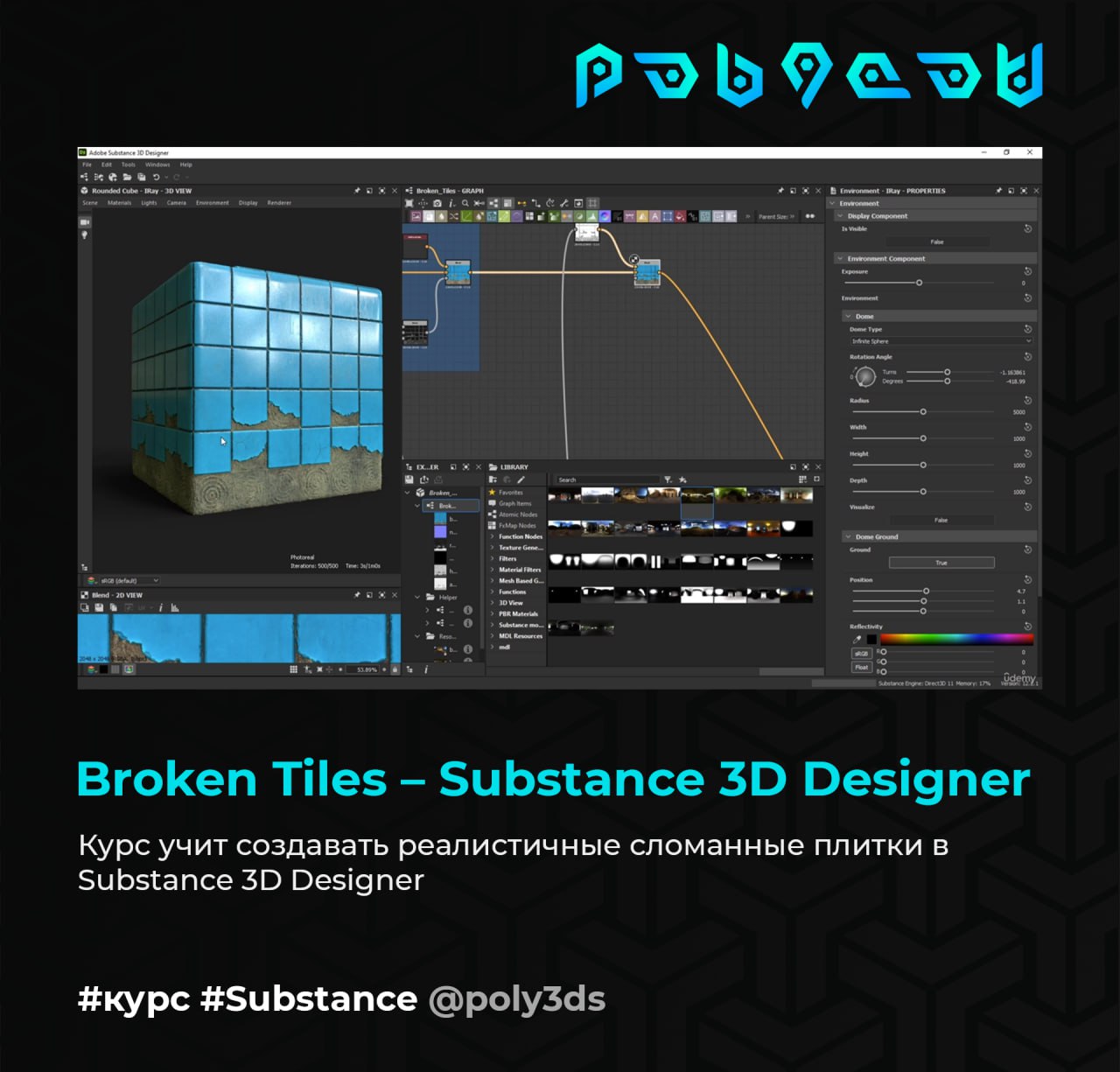The width and height of the screenshot is (1120, 1072).
Task: Click the Parent Size button in the graph toolbar
Action: tap(776, 216)
